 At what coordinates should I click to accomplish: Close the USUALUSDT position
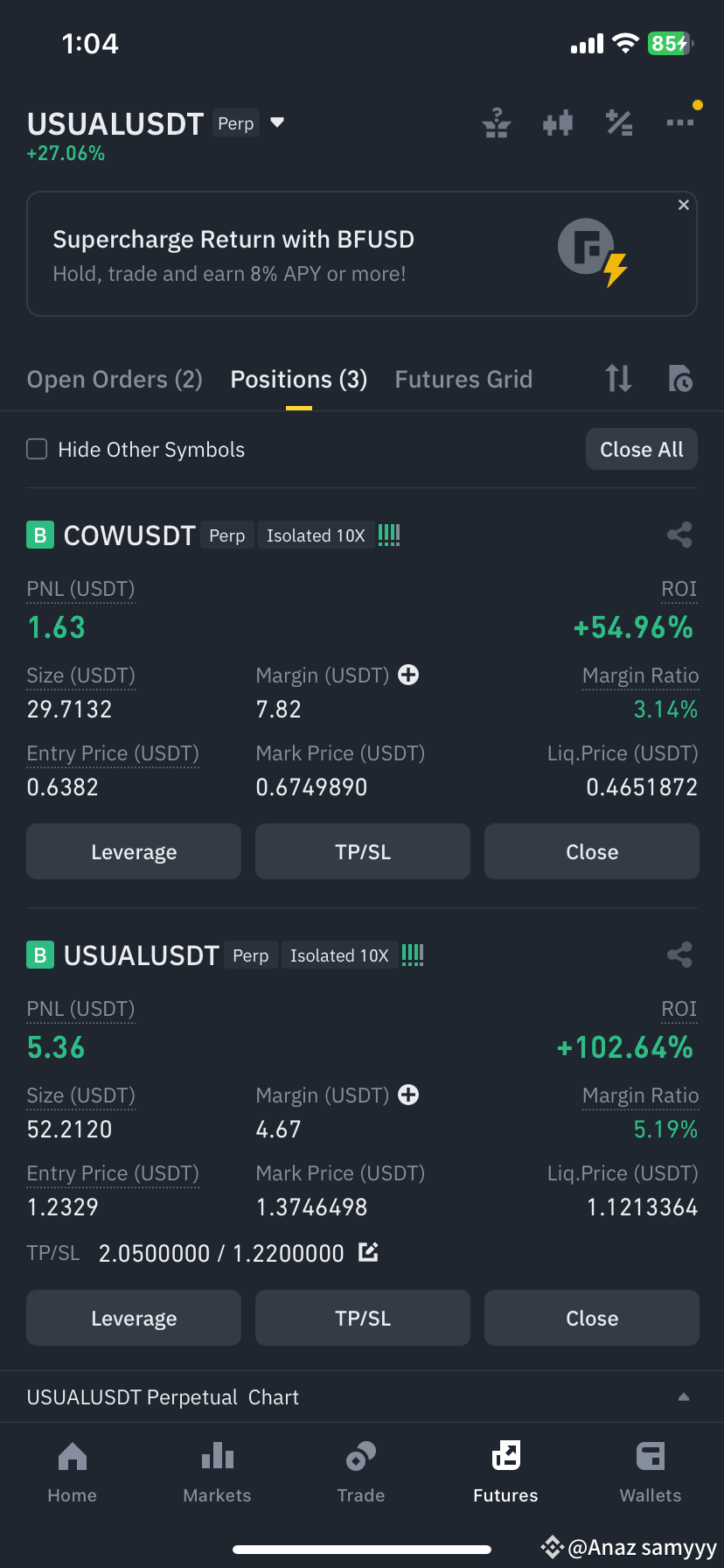(x=592, y=1318)
